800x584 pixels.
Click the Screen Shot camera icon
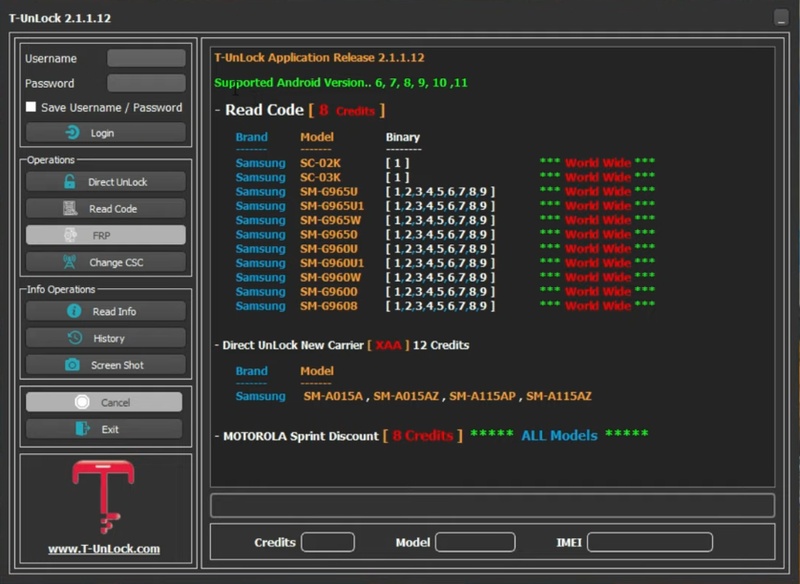click(x=72, y=365)
